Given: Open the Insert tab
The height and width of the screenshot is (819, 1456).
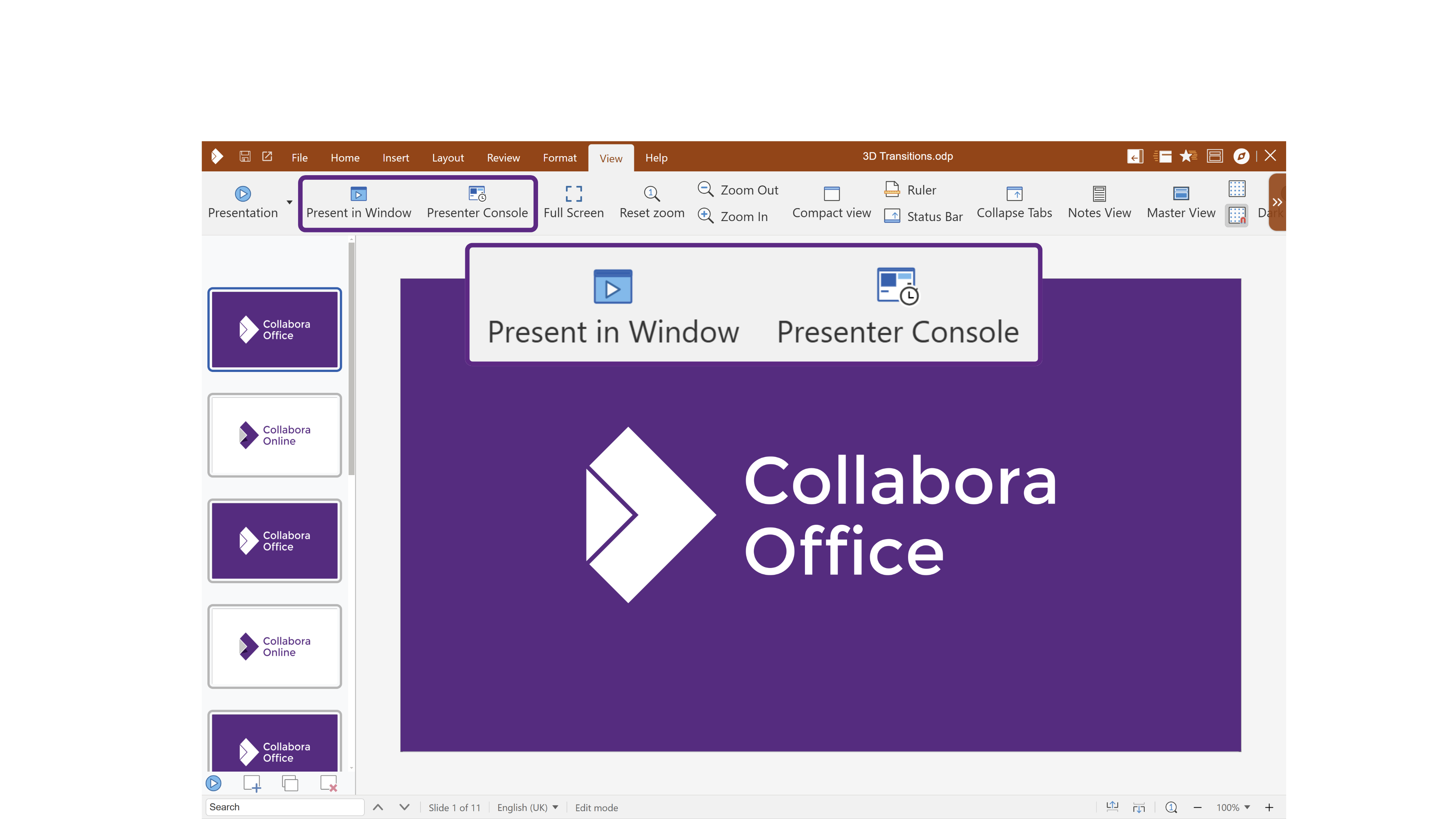Looking at the screenshot, I should (x=395, y=158).
